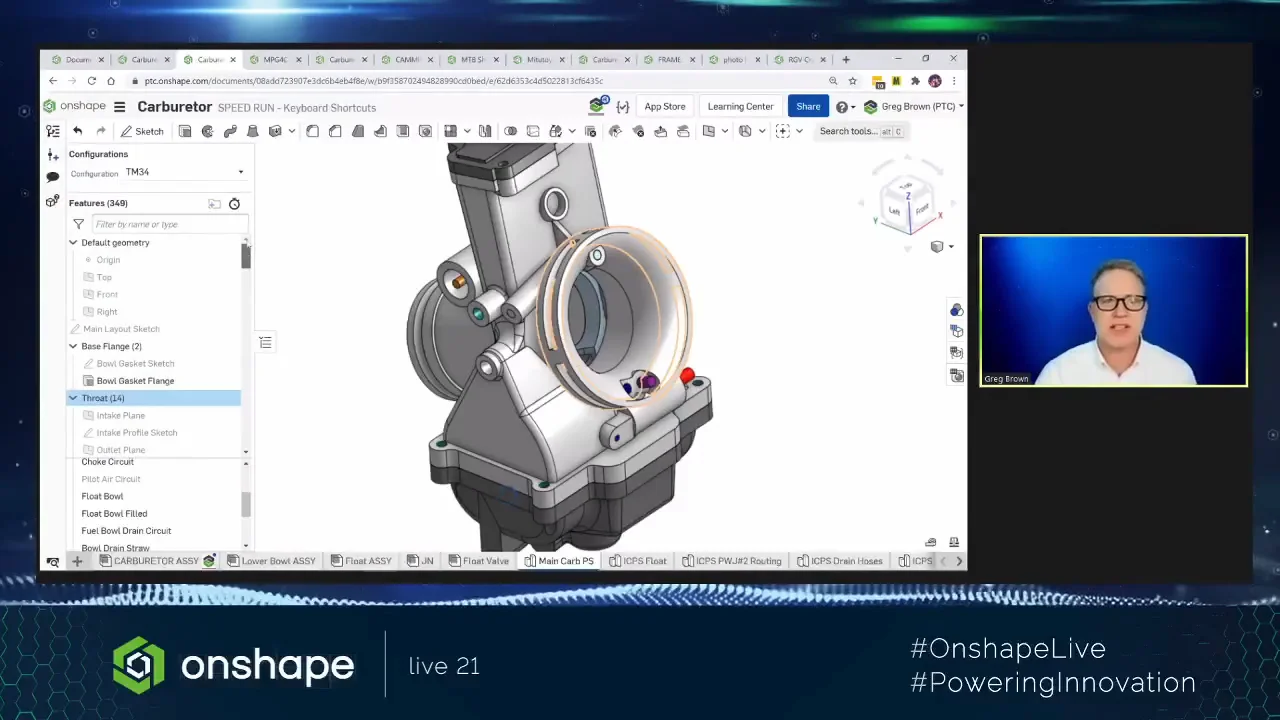1280x720 pixels.
Task: Bookmark the page with the star icon
Action: (852, 81)
